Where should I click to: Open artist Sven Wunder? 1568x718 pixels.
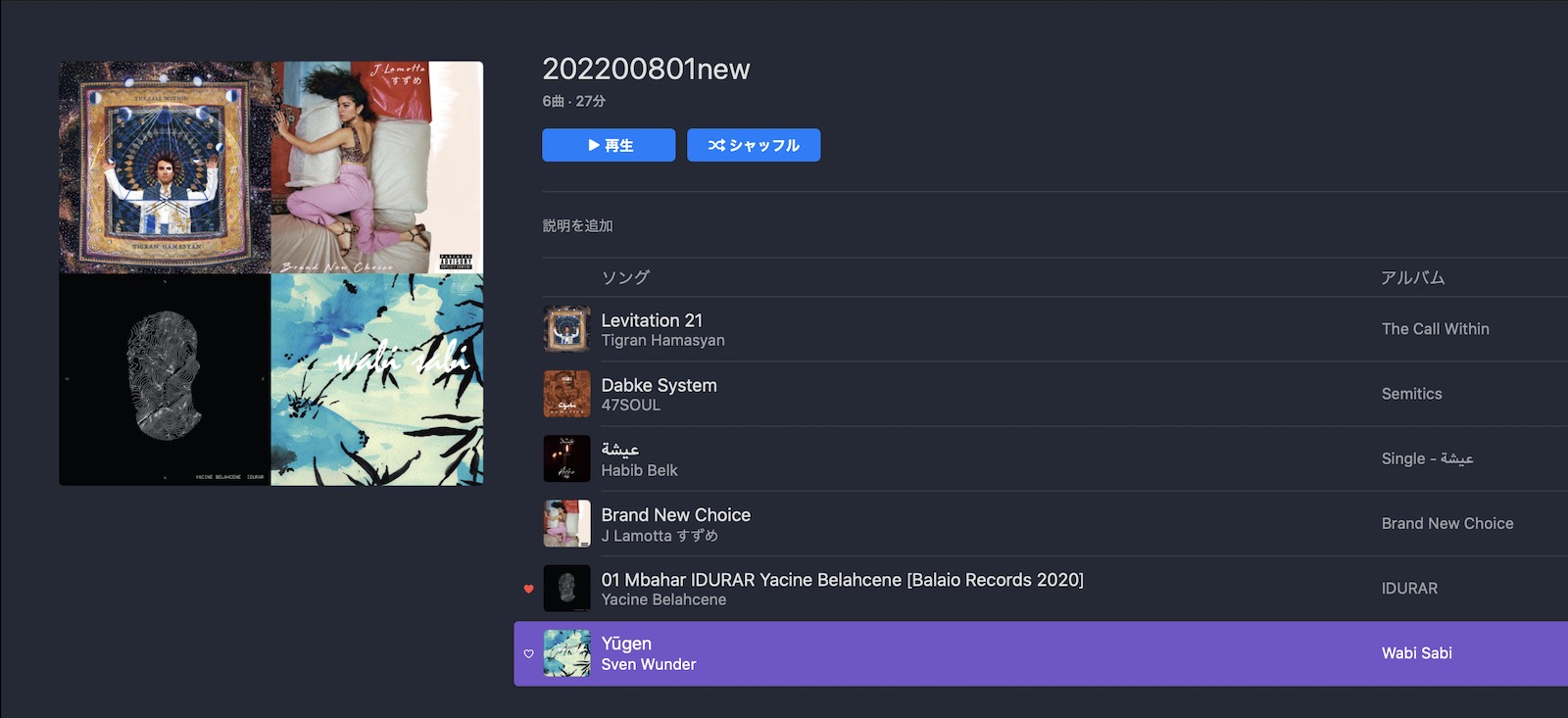click(648, 664)
